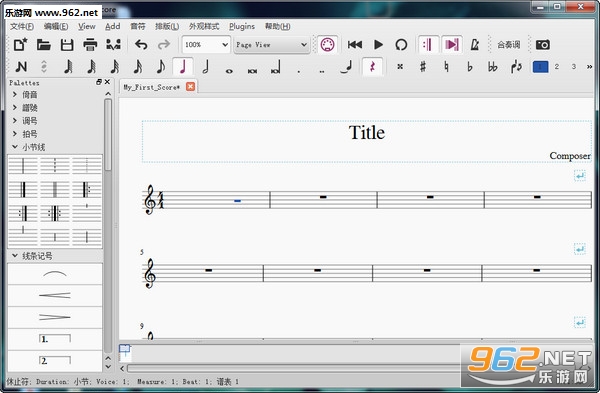This screenshot has width=600, height=393.
Task: Toggle play repeats button
Action: pyautogui.click(x=428, y=45)
